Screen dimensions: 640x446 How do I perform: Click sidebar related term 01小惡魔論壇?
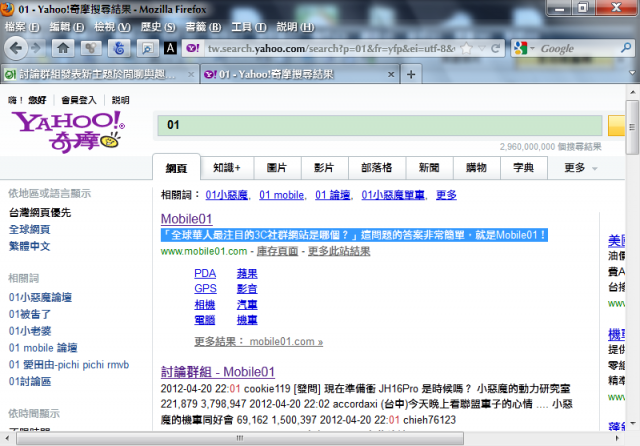(x=40, y=297)
